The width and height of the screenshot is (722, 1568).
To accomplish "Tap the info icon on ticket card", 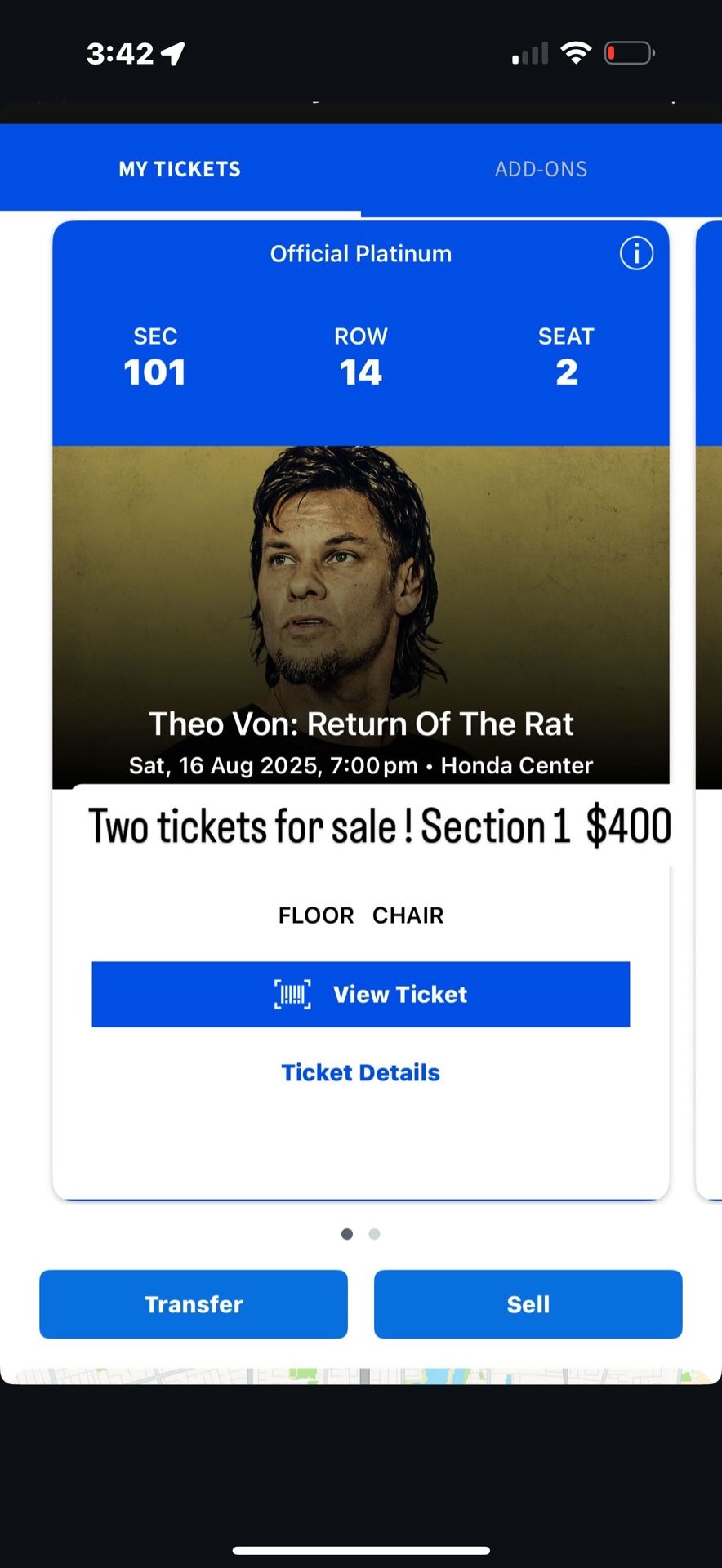I will (x=636, y=253).
